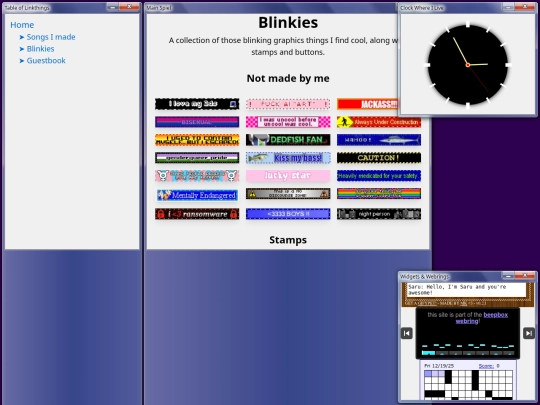The height and width of the screenshot is (405, 540).
Task: Minimize the Table of Linkthings window
Action: tap(112, 7)
